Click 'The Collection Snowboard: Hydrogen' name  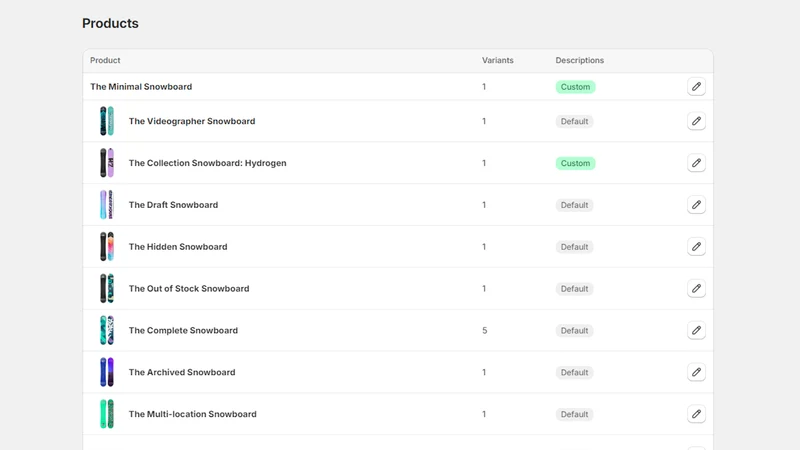(x=207, y=163)
